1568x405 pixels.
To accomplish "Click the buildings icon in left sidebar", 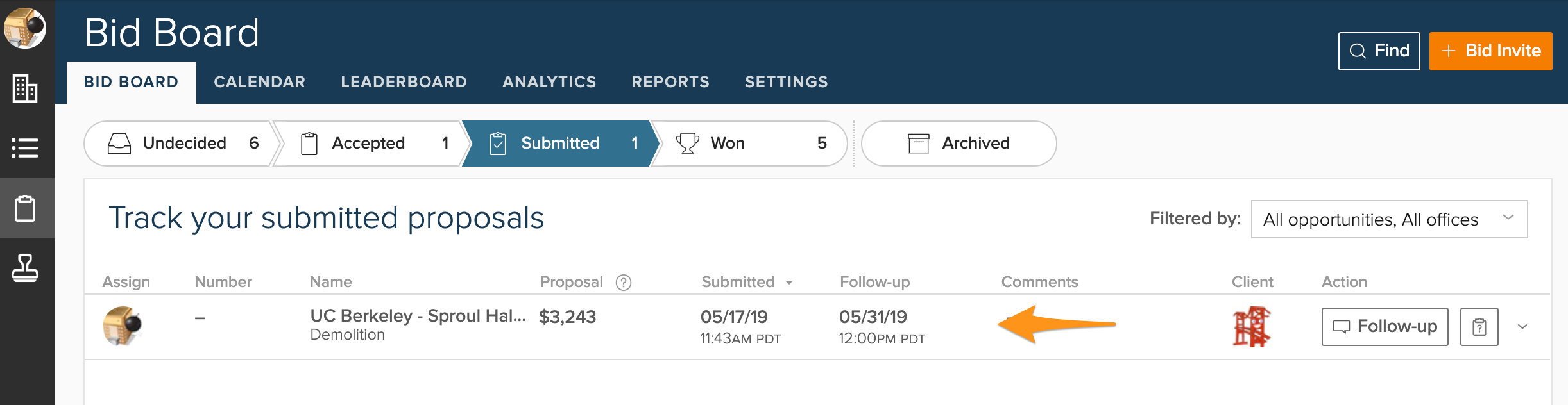I will pyautogui.click(x=25, y=88).
